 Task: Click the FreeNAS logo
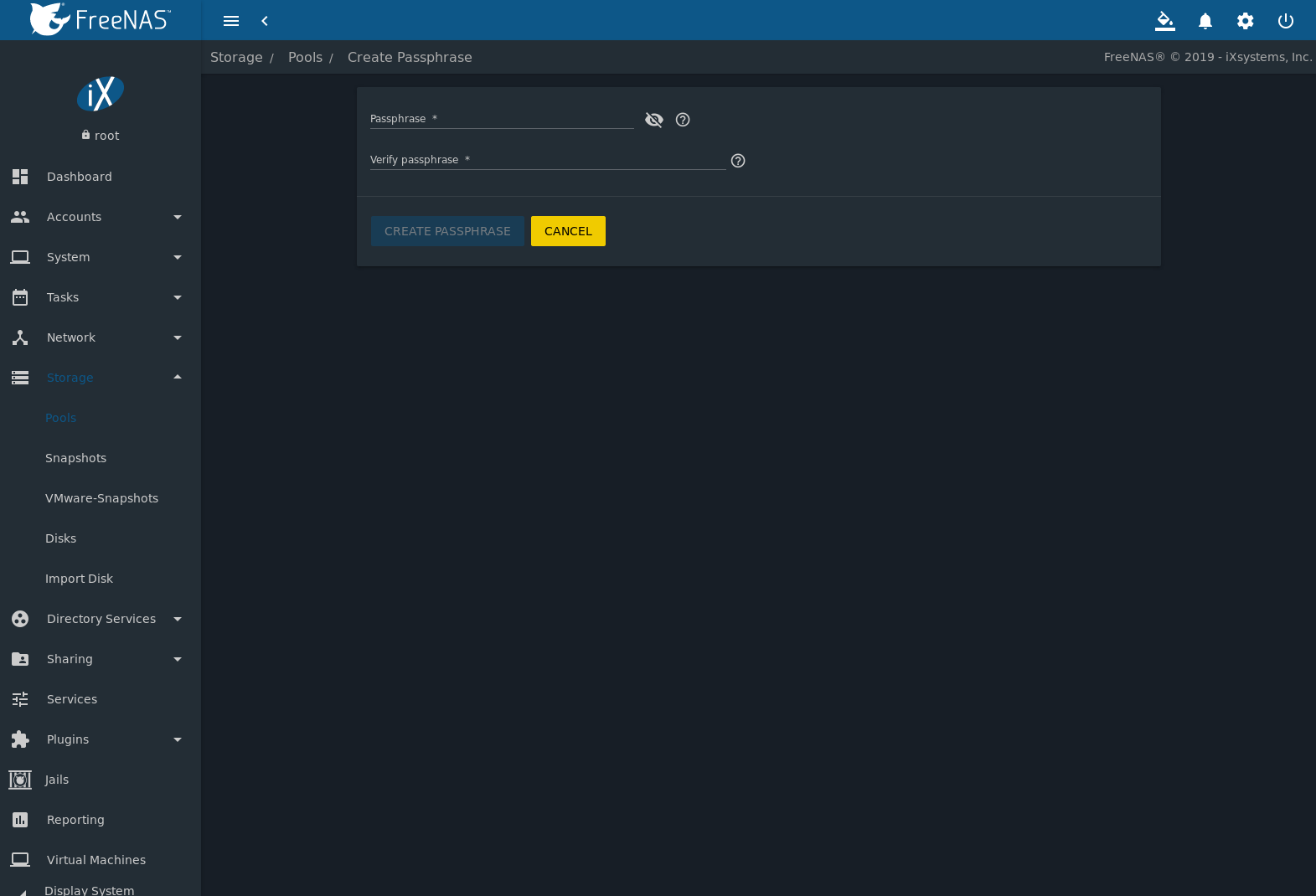tap(101, 19)
